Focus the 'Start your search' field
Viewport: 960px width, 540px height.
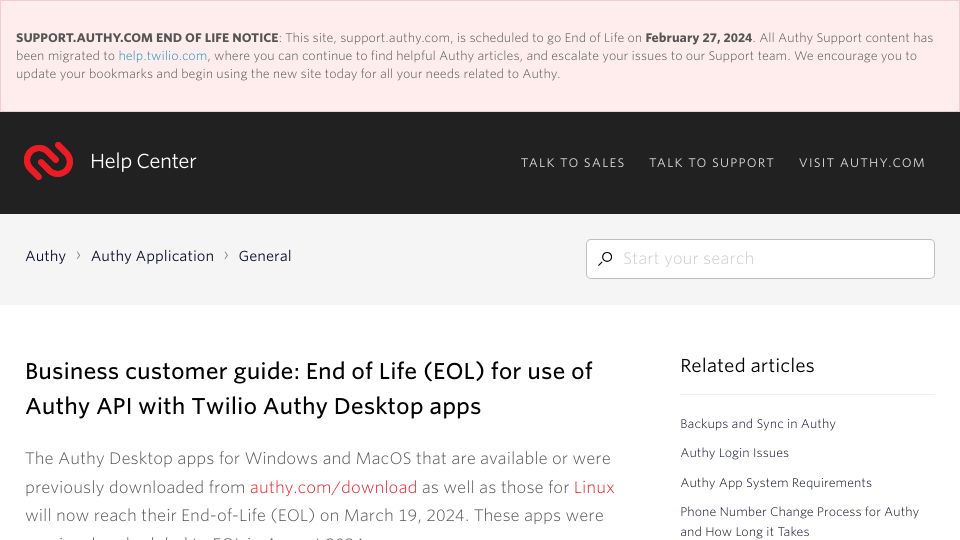(x=760, y=259)
